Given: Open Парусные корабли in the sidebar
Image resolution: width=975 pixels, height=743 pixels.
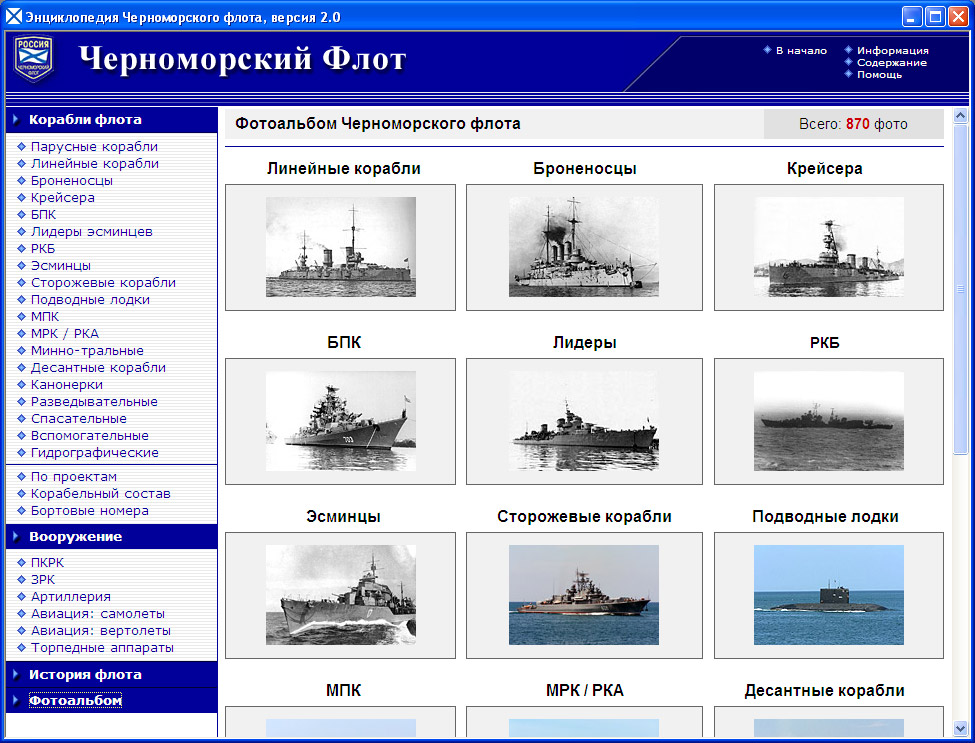Looking at the screenshot, I should click(95, 147).
